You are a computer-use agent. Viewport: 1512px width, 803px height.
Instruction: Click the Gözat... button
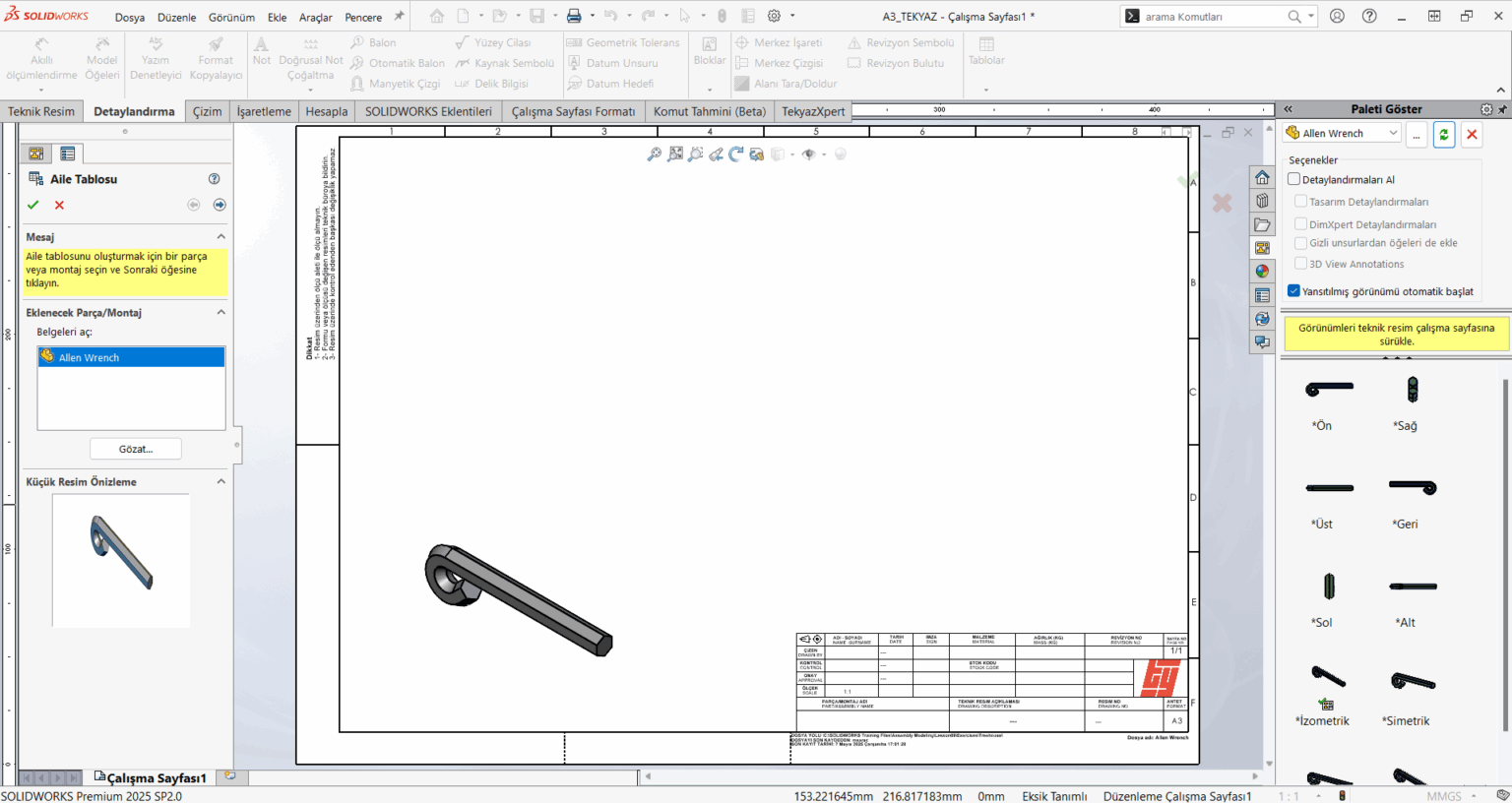tap(136, 449)
